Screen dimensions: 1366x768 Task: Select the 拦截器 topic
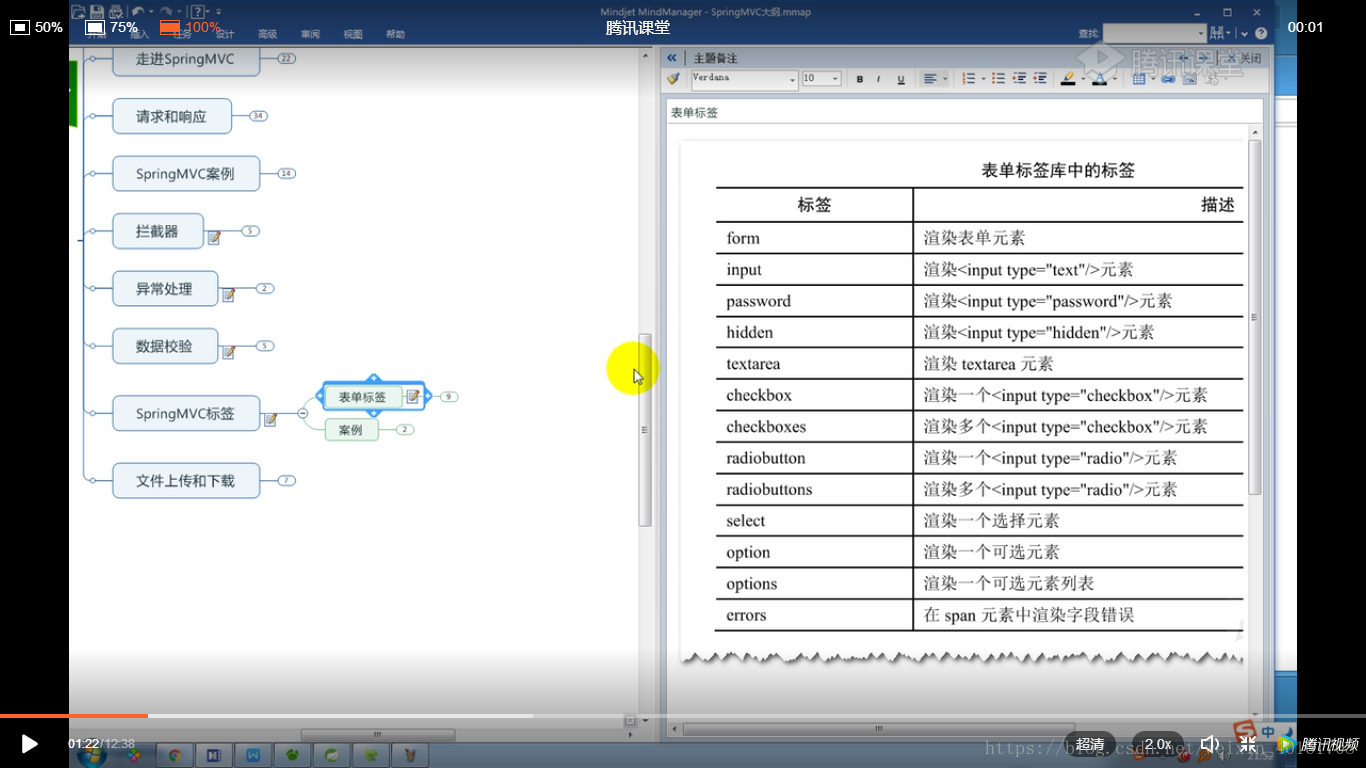click(x=157, y=231)
